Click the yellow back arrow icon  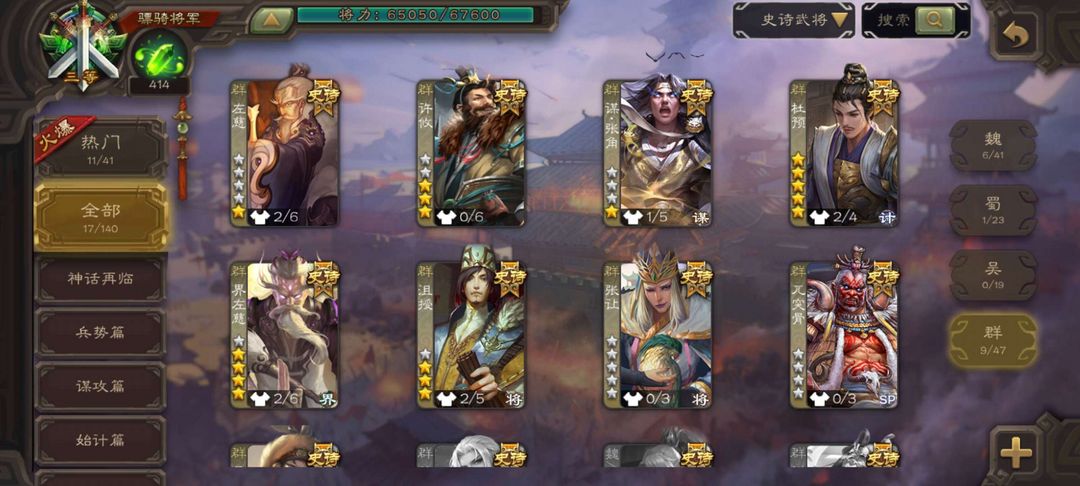pos(1015,36)
